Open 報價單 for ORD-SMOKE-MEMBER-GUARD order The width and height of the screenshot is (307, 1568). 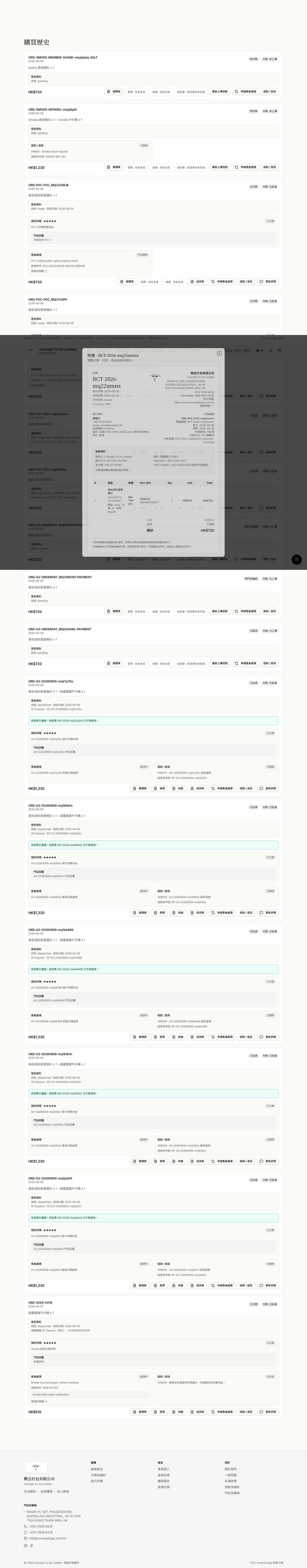point(114,92)
